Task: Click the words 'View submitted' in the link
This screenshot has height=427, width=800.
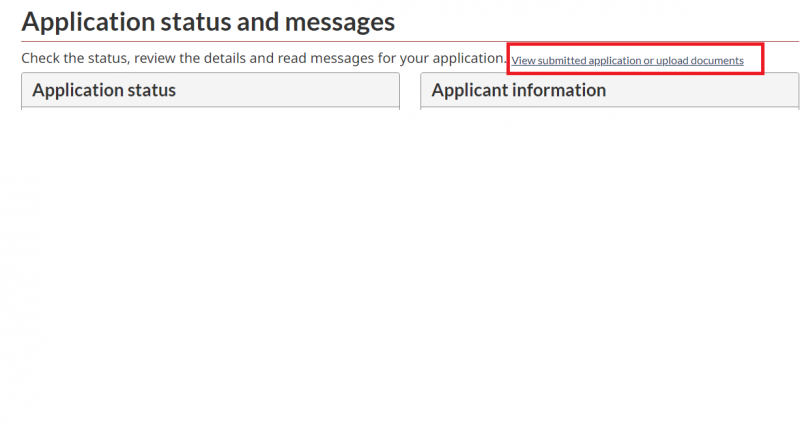Action: [x=549, y=61]
